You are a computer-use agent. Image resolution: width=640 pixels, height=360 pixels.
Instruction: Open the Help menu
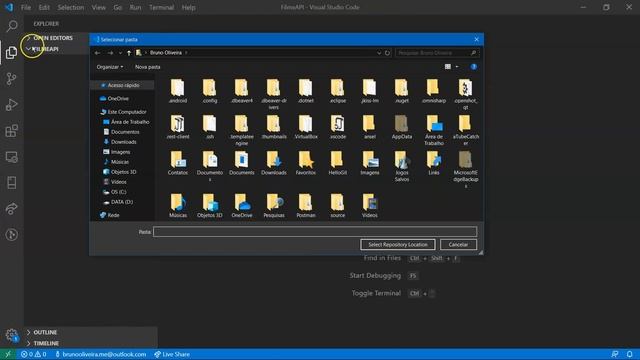[188, 7]
